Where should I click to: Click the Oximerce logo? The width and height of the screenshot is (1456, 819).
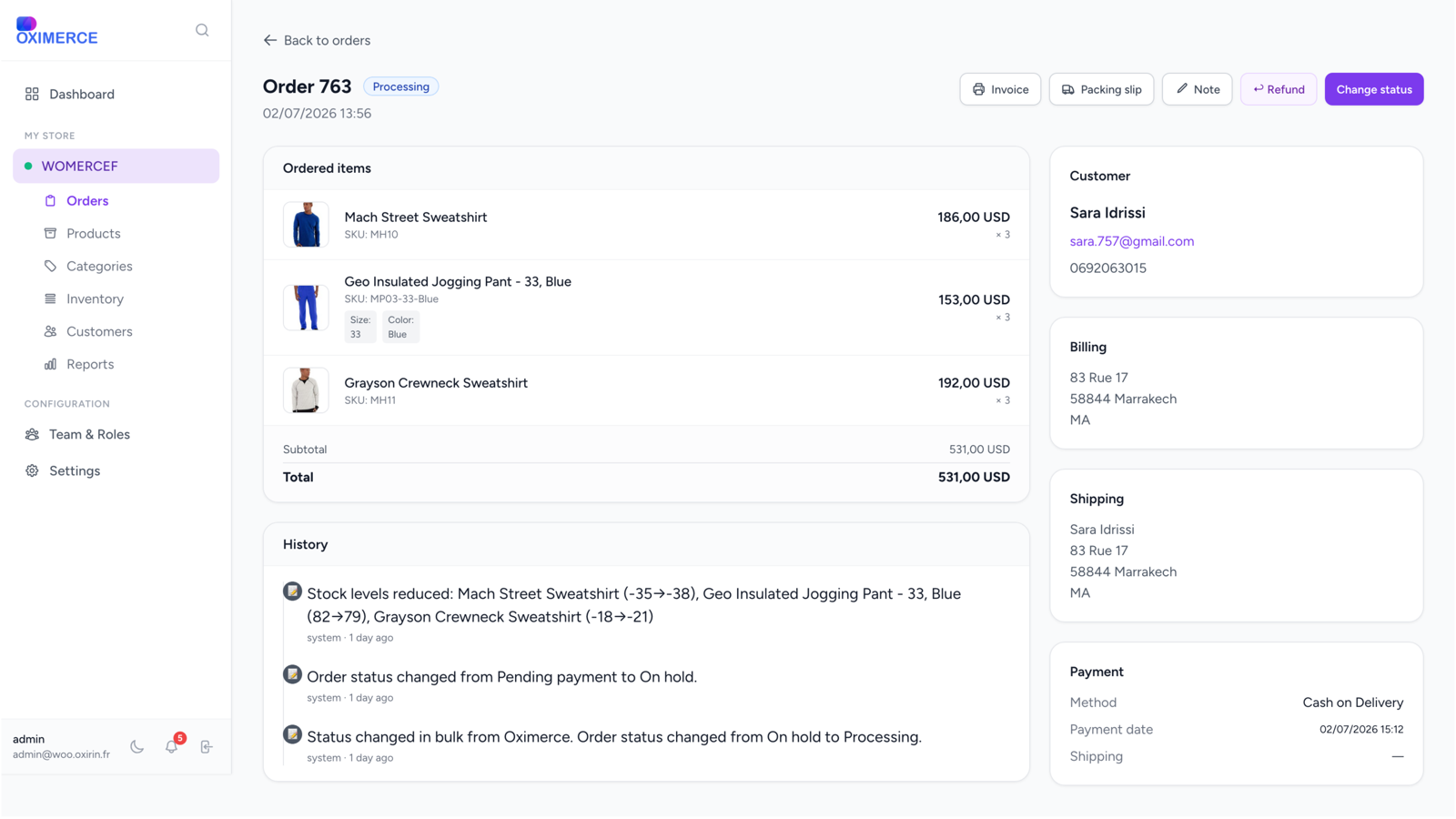[56, 31]
